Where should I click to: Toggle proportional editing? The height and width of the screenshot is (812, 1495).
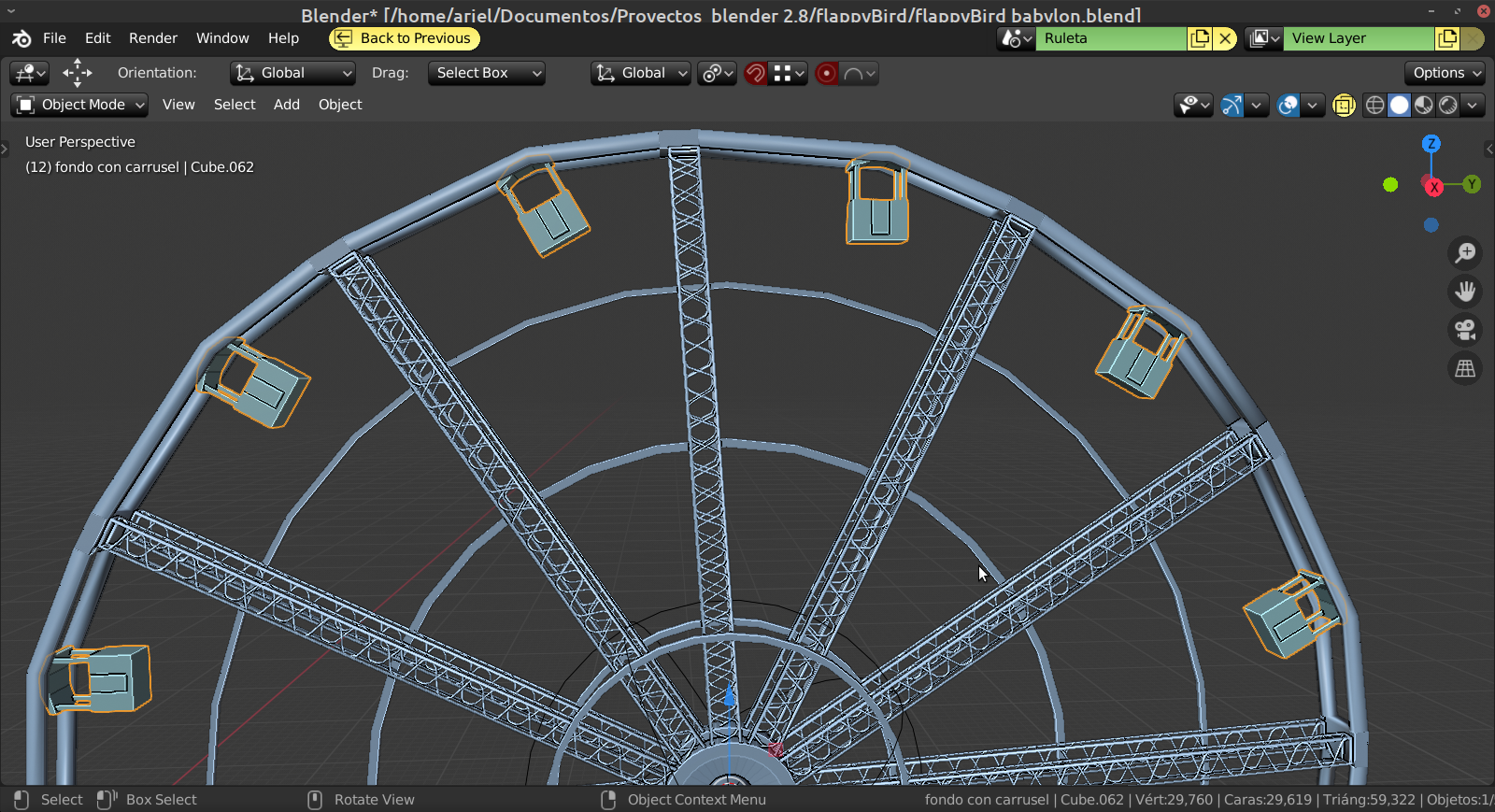827,73
